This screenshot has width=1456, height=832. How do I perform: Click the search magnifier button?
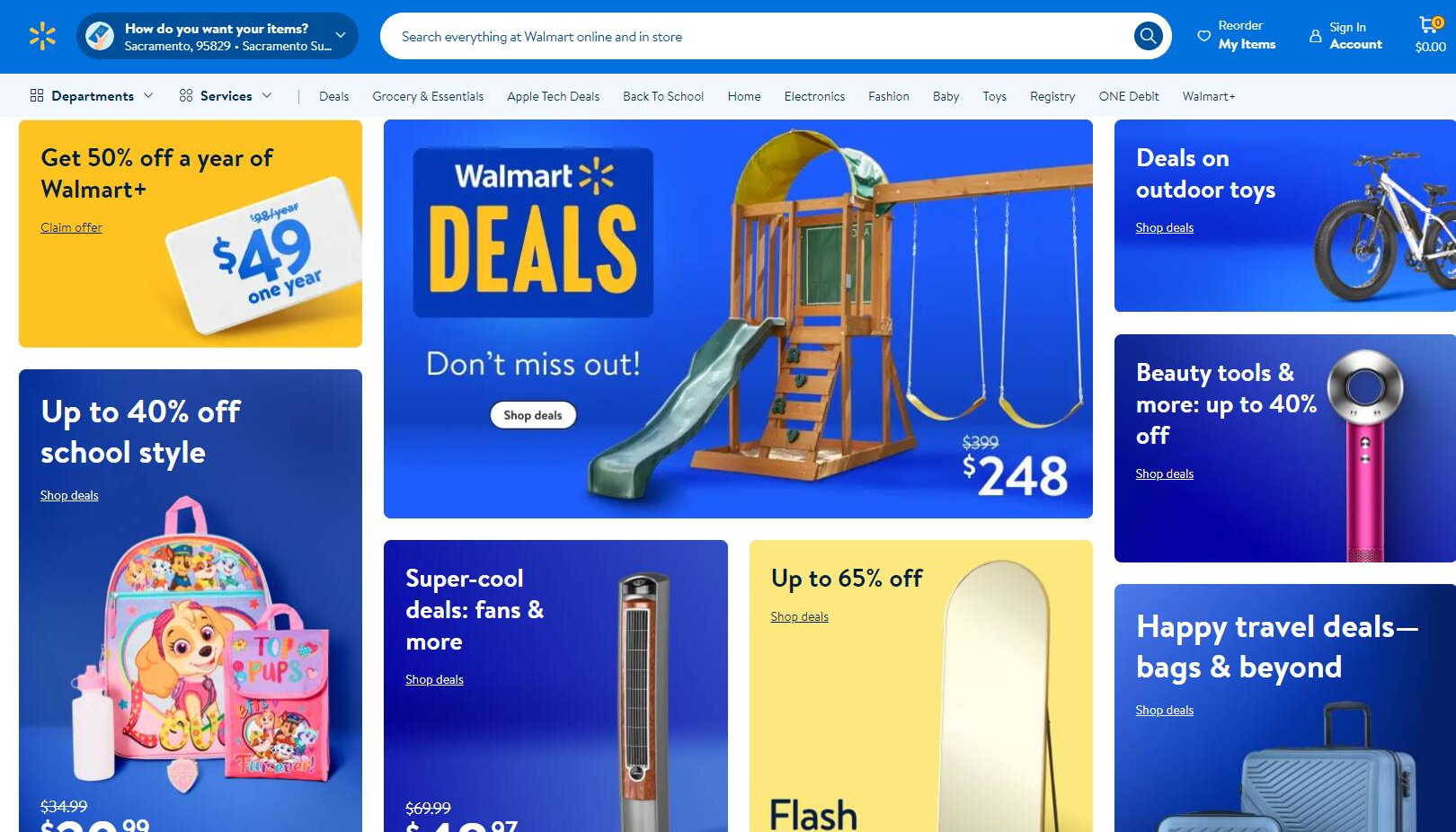[1148, 36]
